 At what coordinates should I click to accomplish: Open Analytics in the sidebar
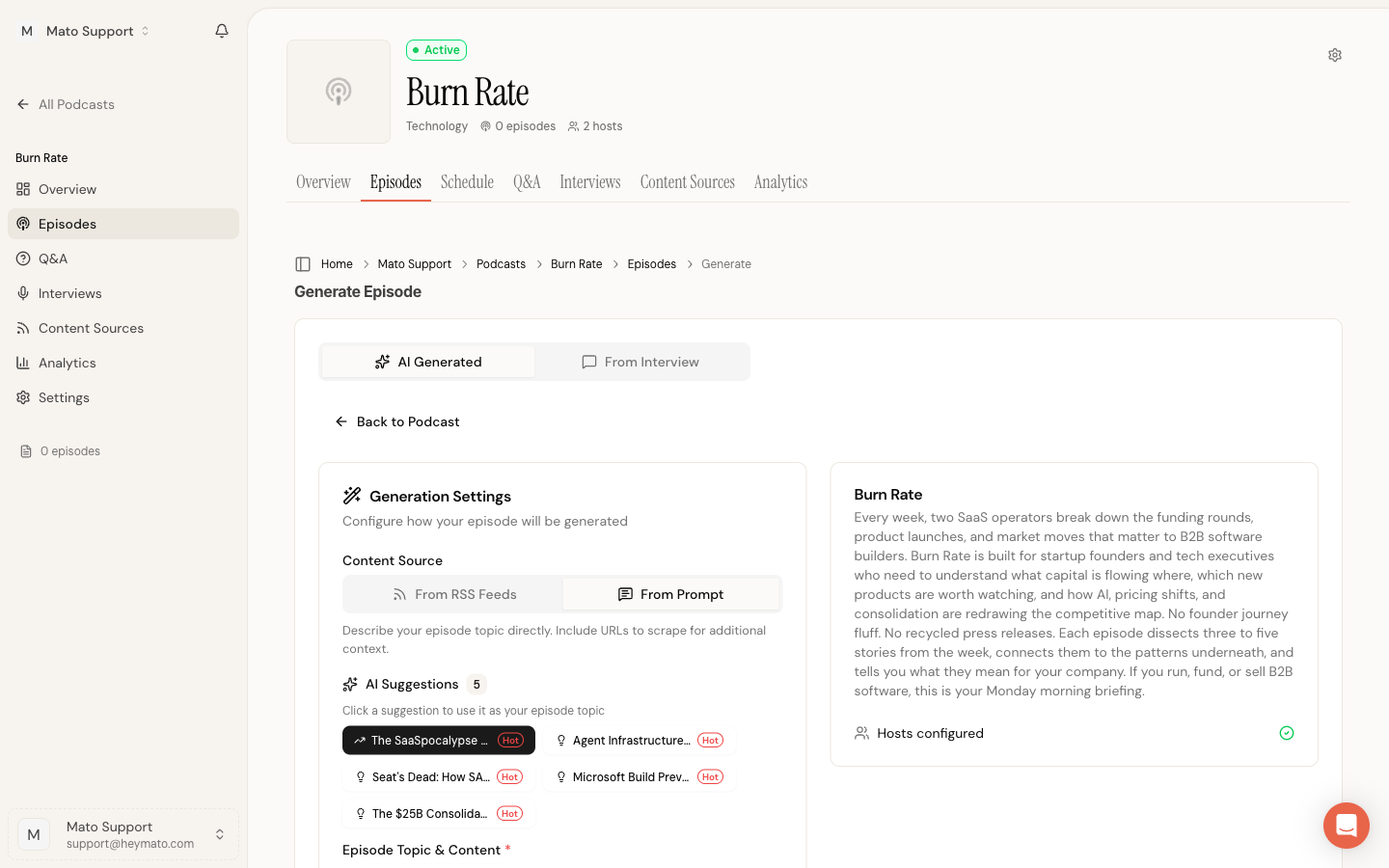tap(123, 363)
